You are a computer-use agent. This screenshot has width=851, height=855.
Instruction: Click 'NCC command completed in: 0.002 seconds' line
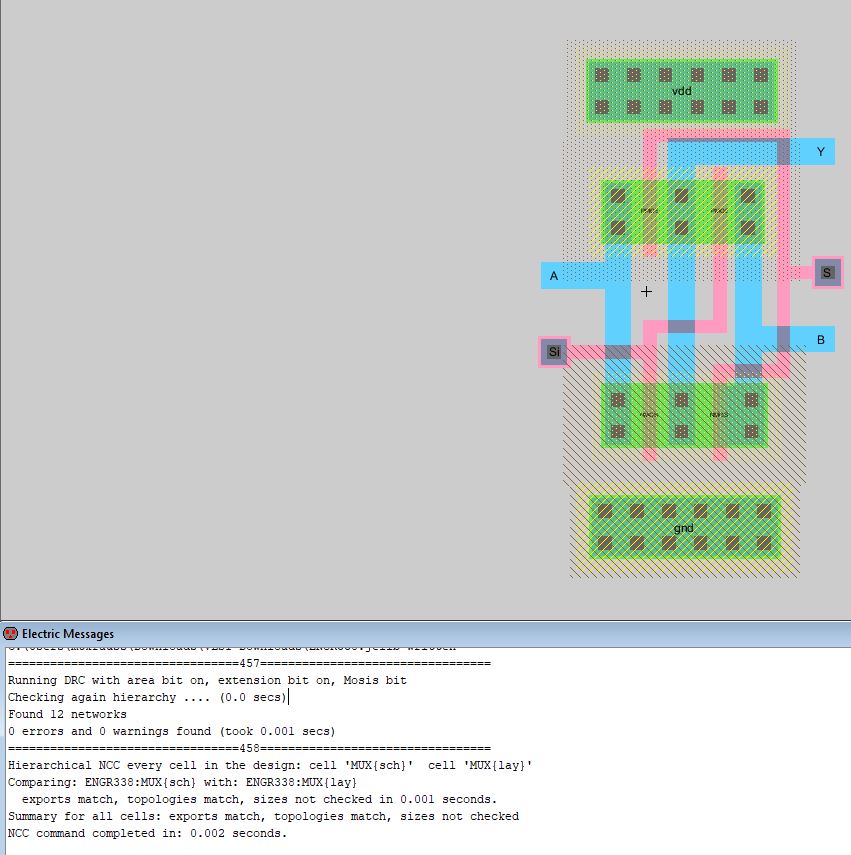click(x=147, y=833)
